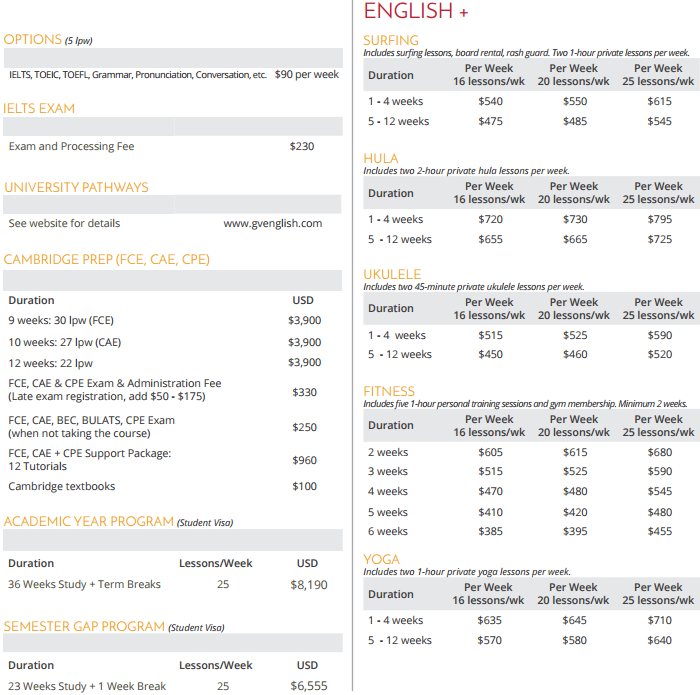Screen dimensions: 700x695
Task: Select the UKULELE section title
Action: [392, 275]
